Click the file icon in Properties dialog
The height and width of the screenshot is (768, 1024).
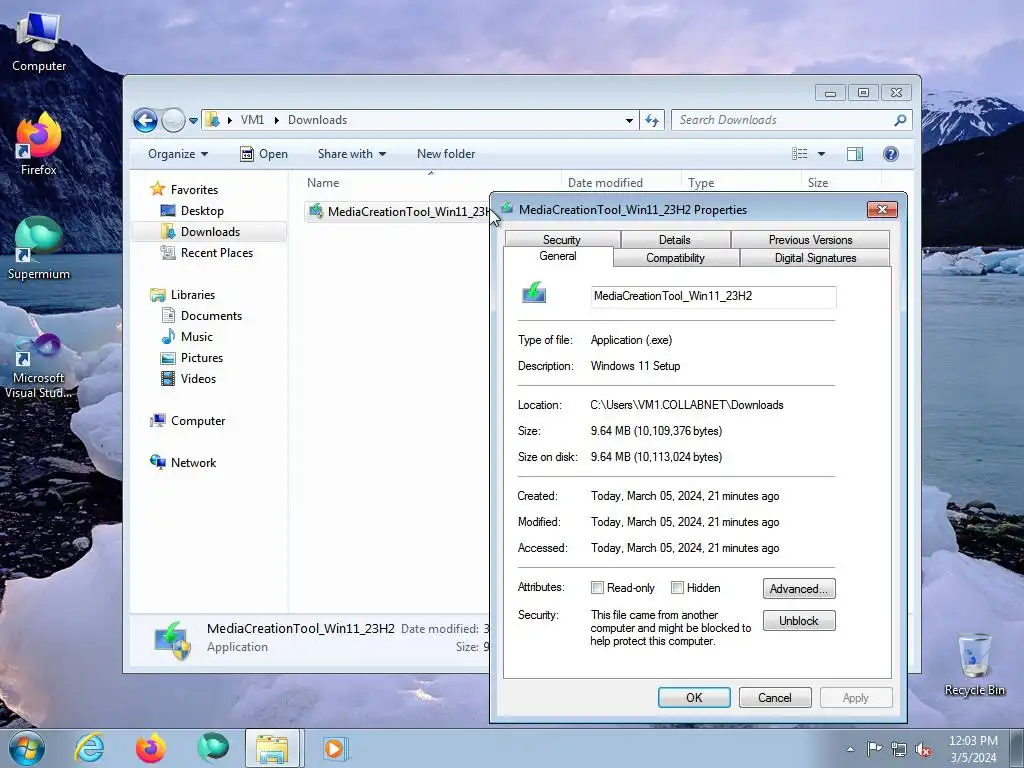(x=534, y=293)
